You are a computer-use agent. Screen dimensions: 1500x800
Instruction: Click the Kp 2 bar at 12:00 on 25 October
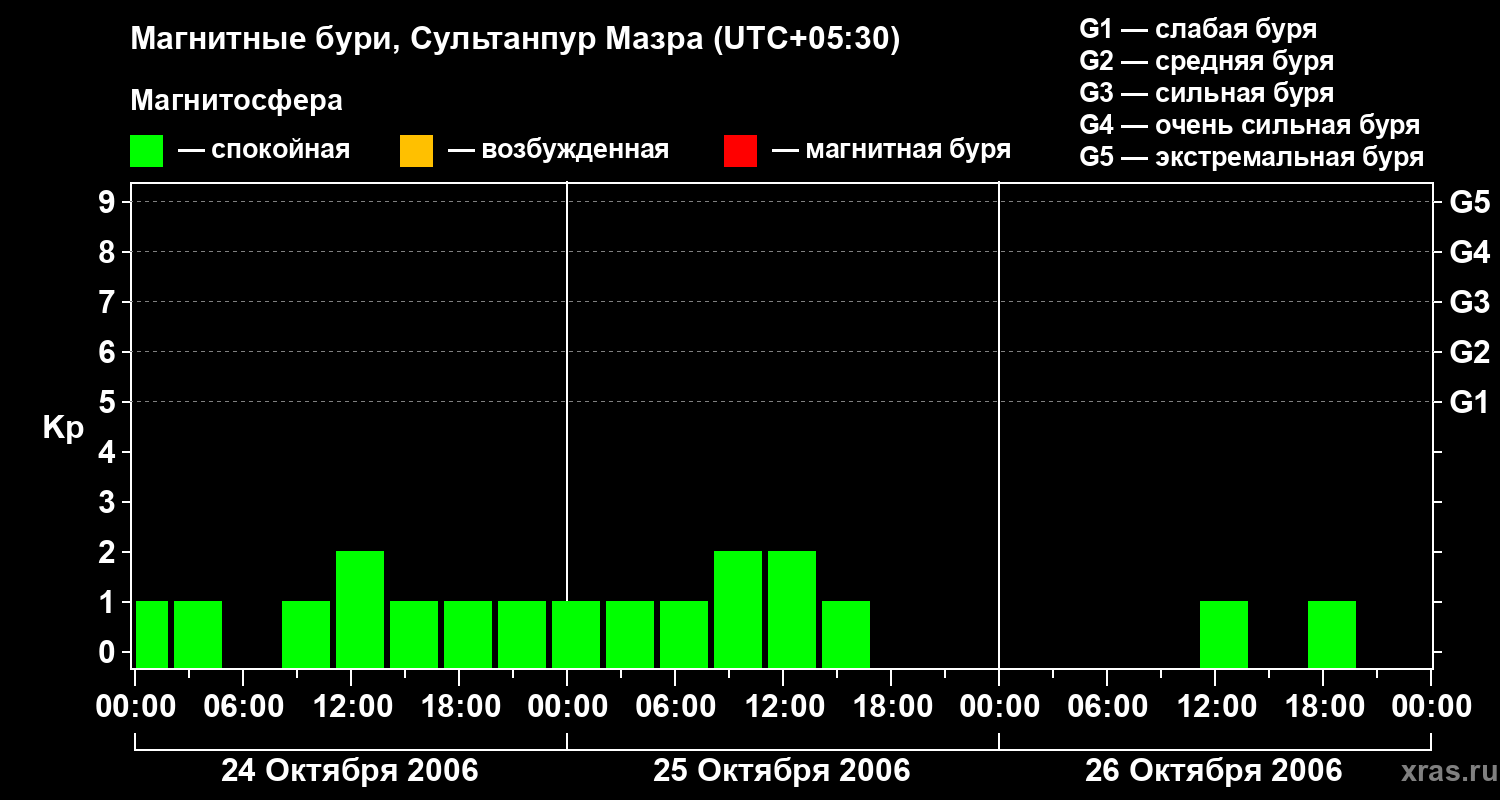tap(792, 609)
